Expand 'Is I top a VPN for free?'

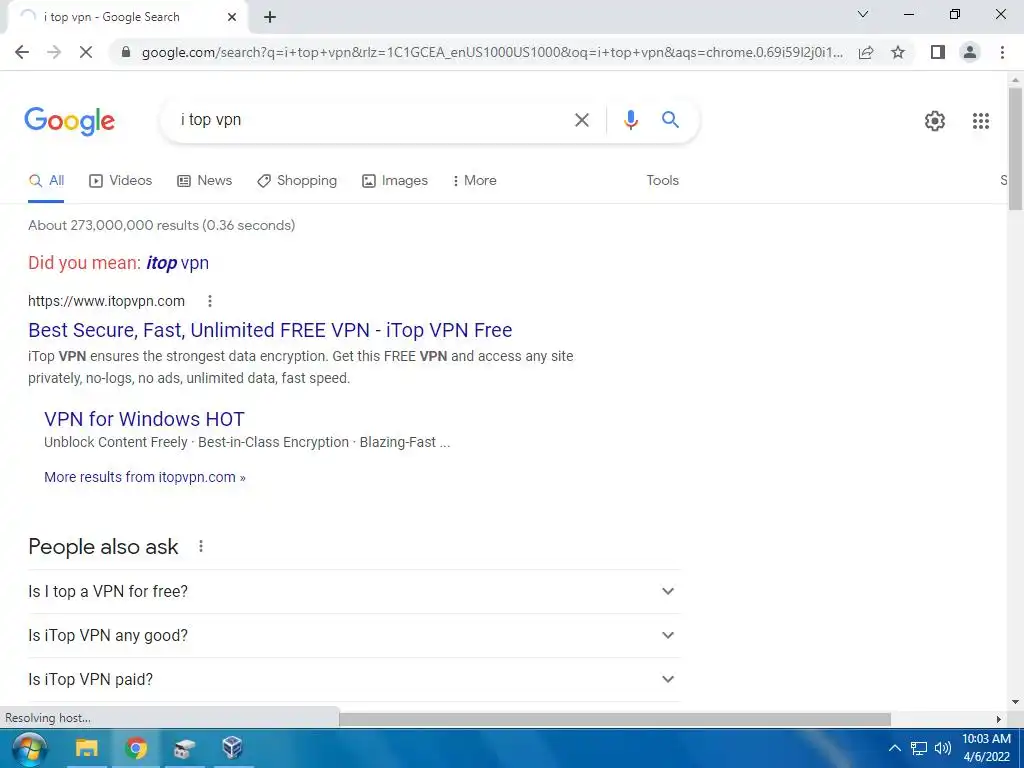point(354,592)
